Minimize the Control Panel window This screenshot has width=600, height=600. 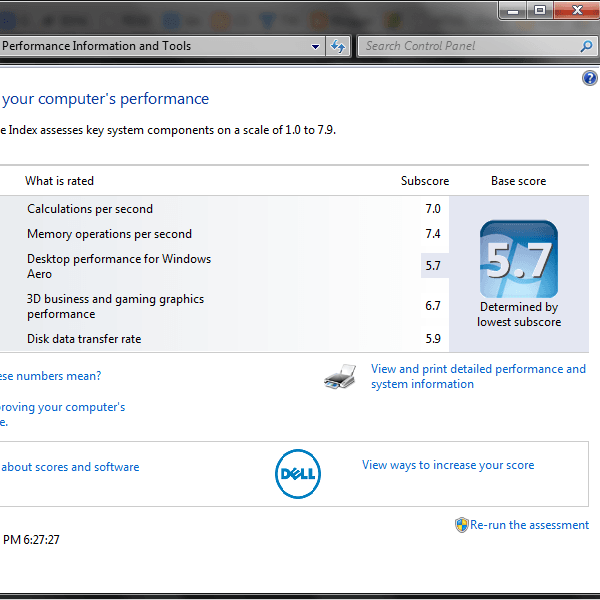512,10
